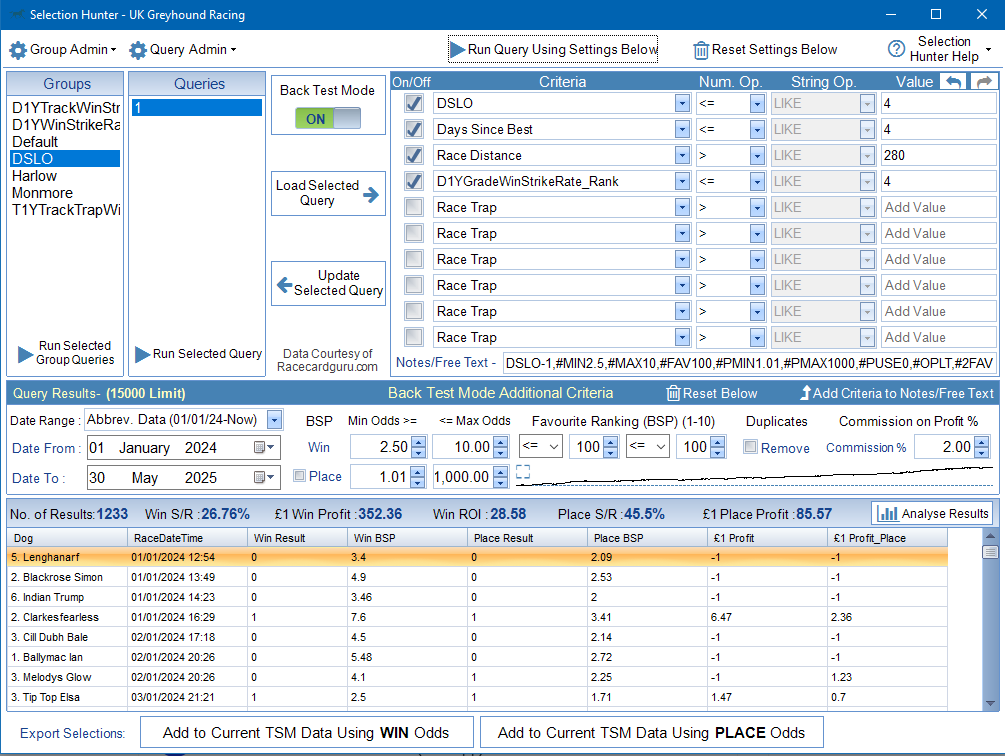Click Run Query Using Settings Below
1005x756 pixels.
pyautogui.click(x=553, y=49)
